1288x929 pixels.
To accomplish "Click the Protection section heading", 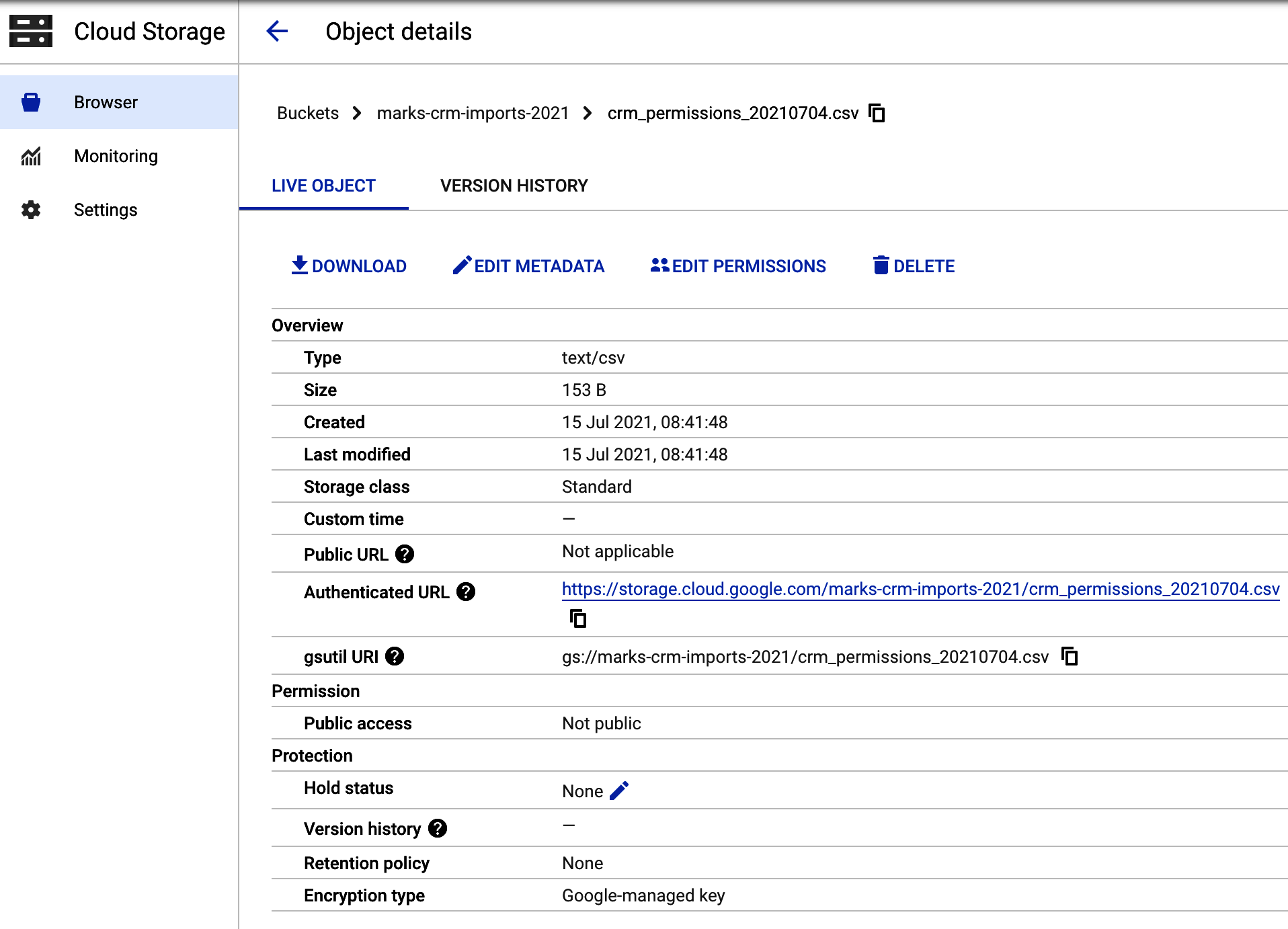I will click(312, 756).
